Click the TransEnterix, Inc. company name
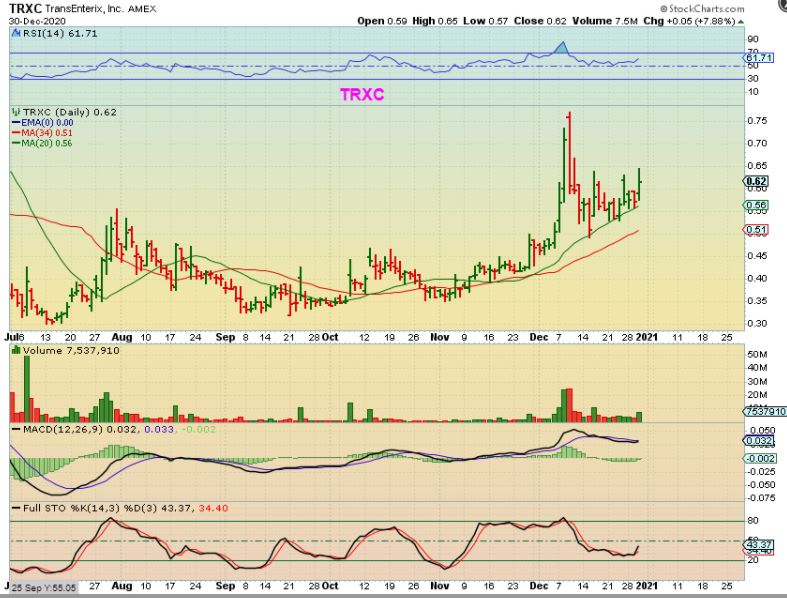 click(x=84, y=9)
